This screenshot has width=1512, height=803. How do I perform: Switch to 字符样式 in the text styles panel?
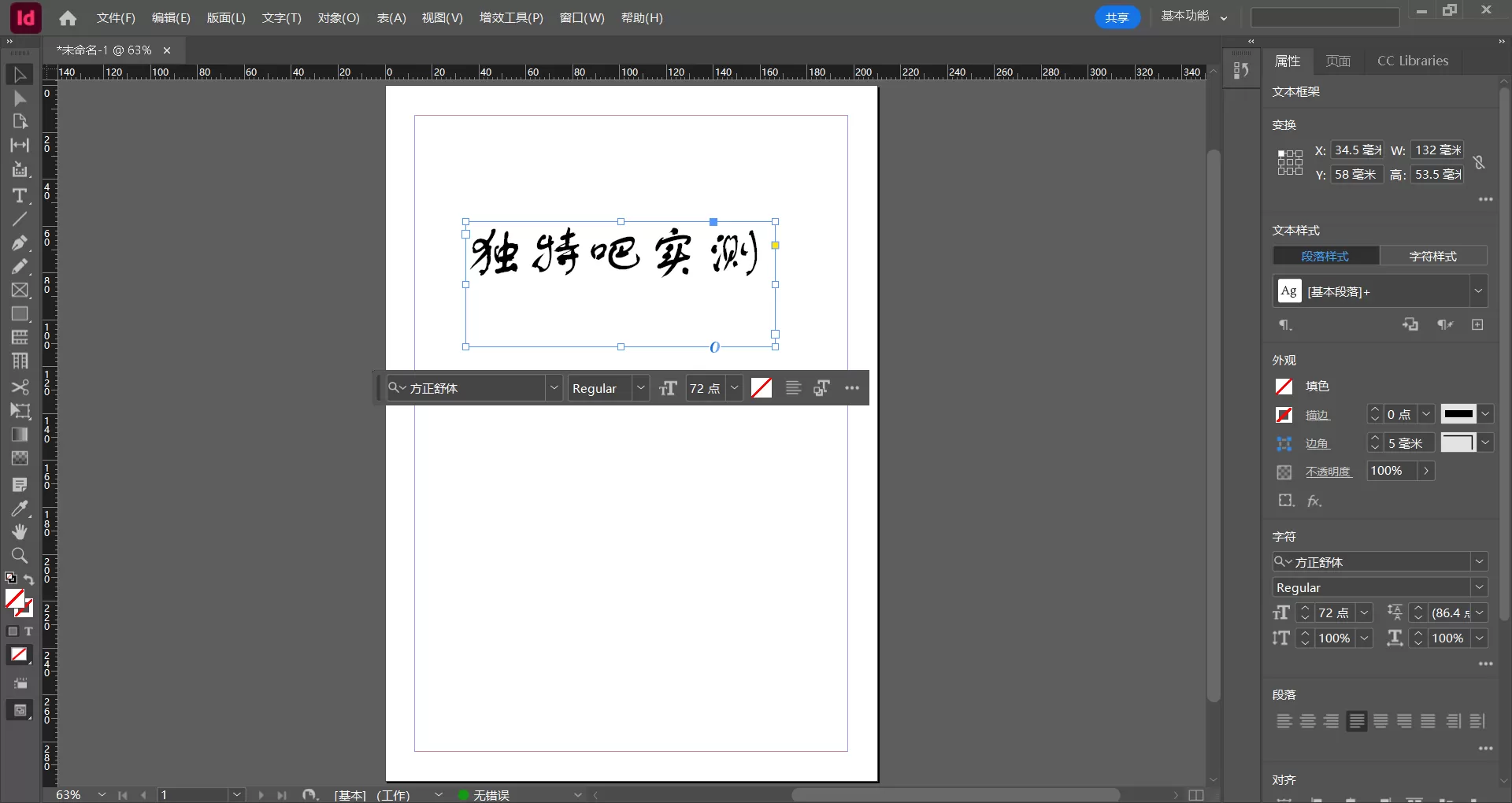click(x=1434, y=256)
